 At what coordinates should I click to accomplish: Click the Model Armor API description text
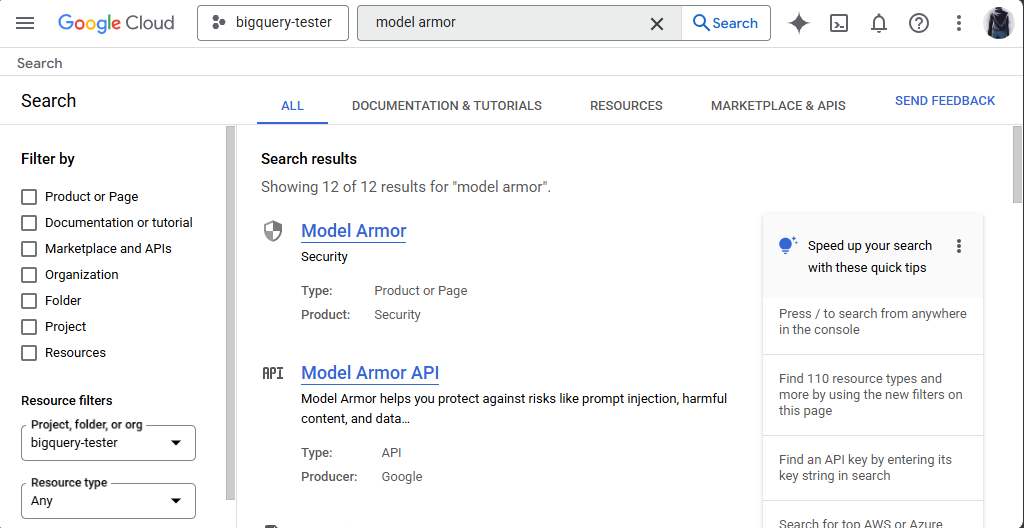point(514,408)
